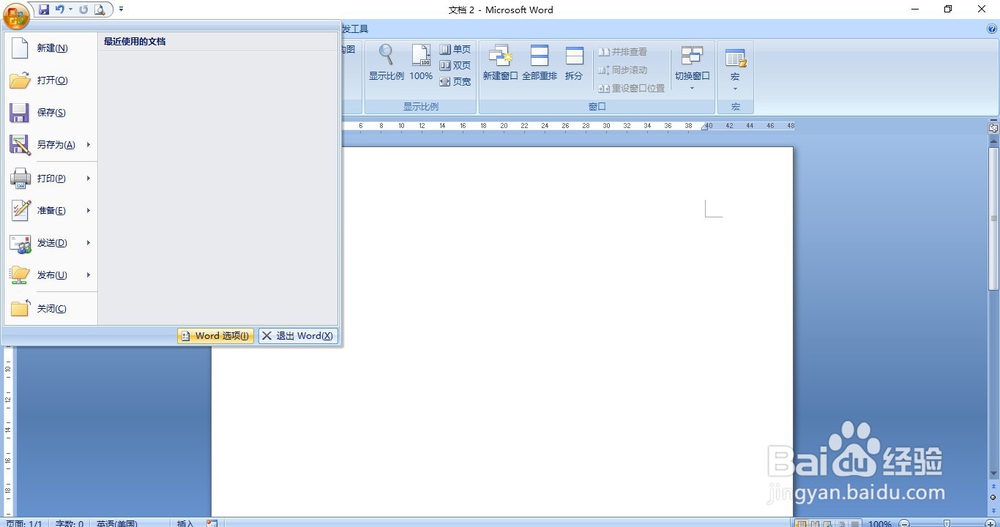Click the vertical scrollbar up arrow
Viewport: 1000px width, 527px height.
pyautogui.click(x=993, y=141)
